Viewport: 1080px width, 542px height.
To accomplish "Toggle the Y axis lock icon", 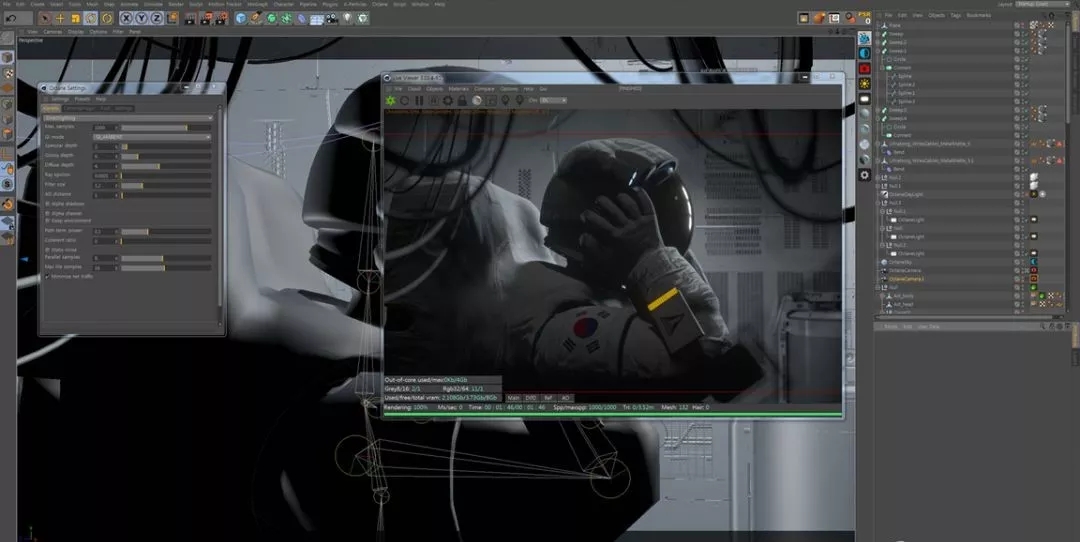I will point(141,19).
